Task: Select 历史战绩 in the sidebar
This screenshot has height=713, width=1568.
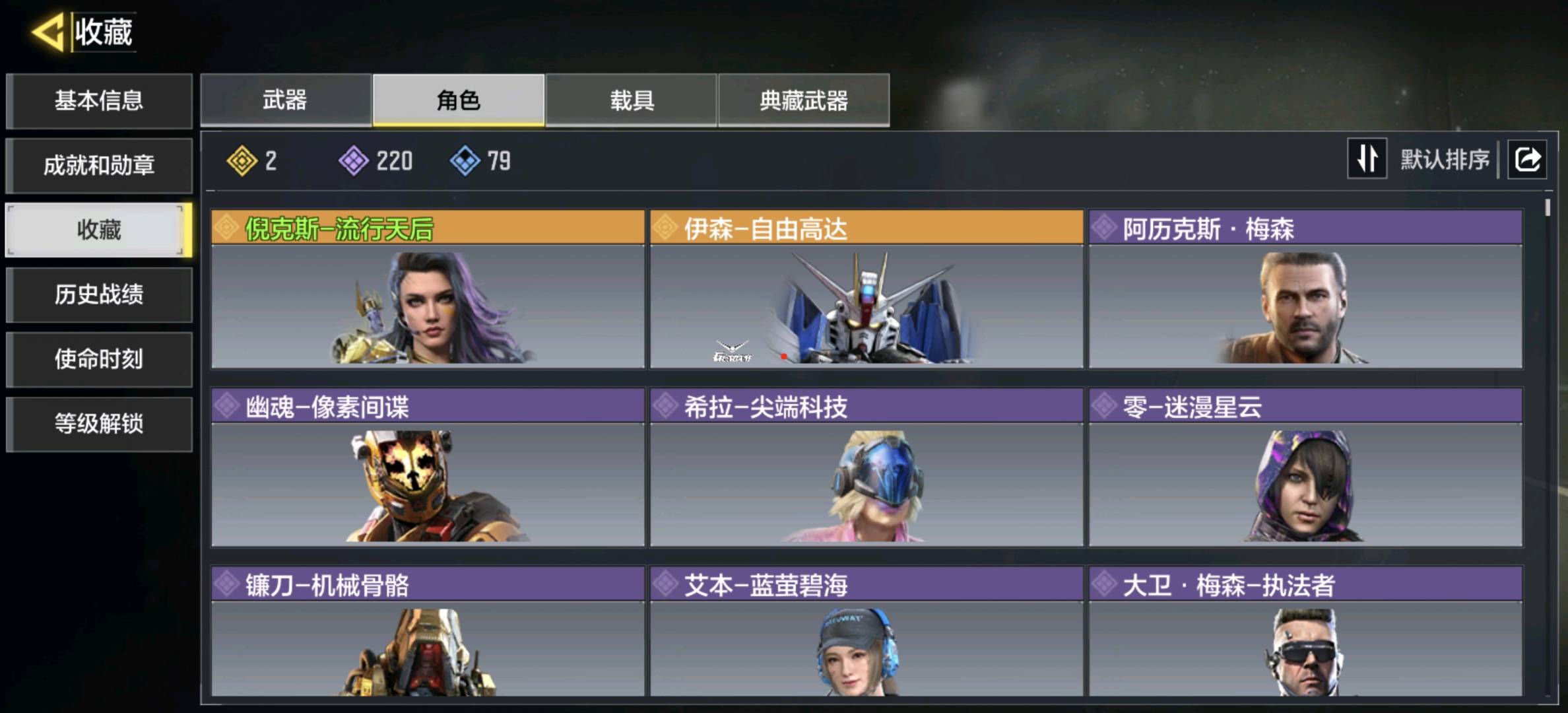Action: [x=99, y=295]
